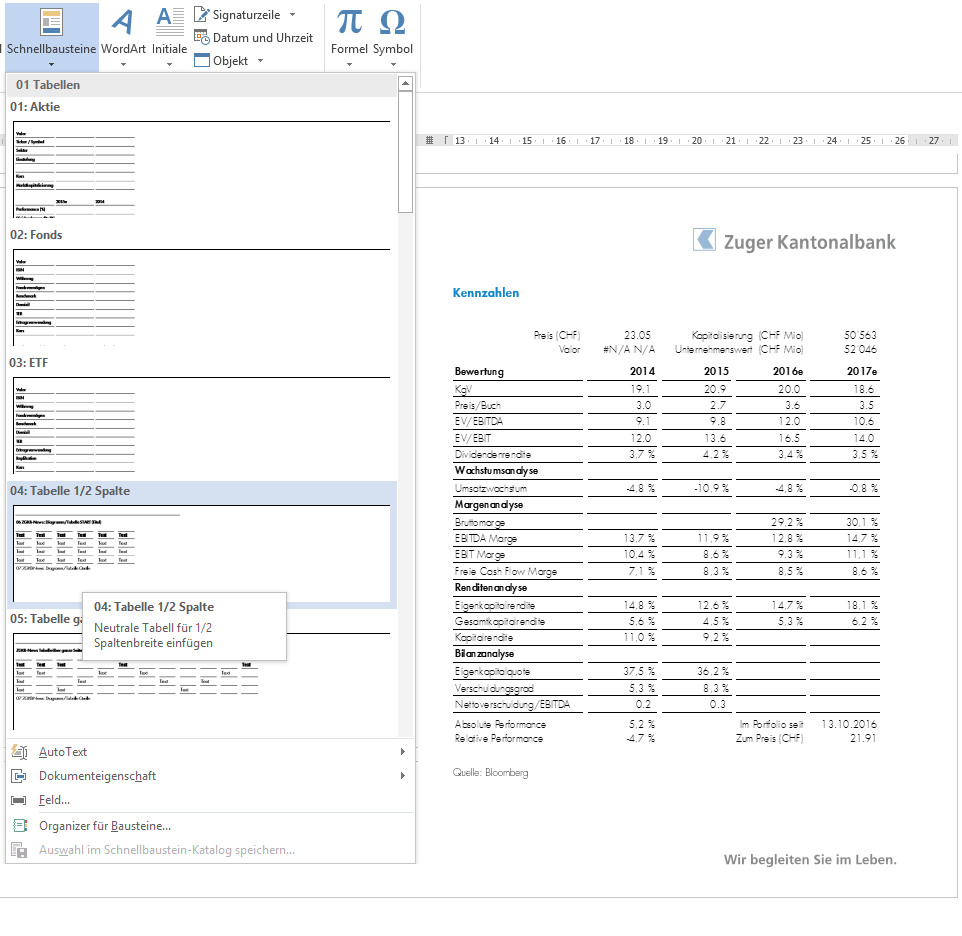Click the Kennzahlen heading
The height and width of the screenshot is (936, 962).
tap(486, 293)
